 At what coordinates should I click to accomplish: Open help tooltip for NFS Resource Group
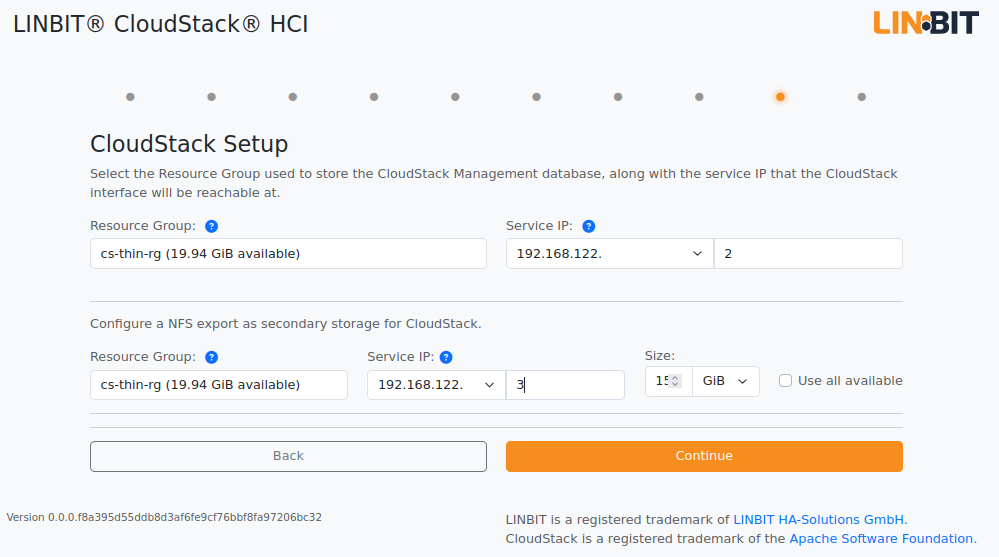point(212,358)
